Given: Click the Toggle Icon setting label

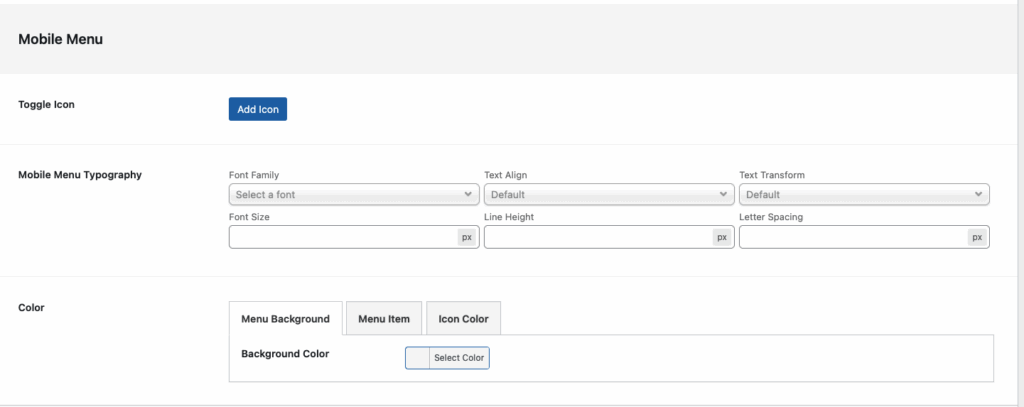Looking at the screenshot, I should pyautogui.click(x=46, y=104).
